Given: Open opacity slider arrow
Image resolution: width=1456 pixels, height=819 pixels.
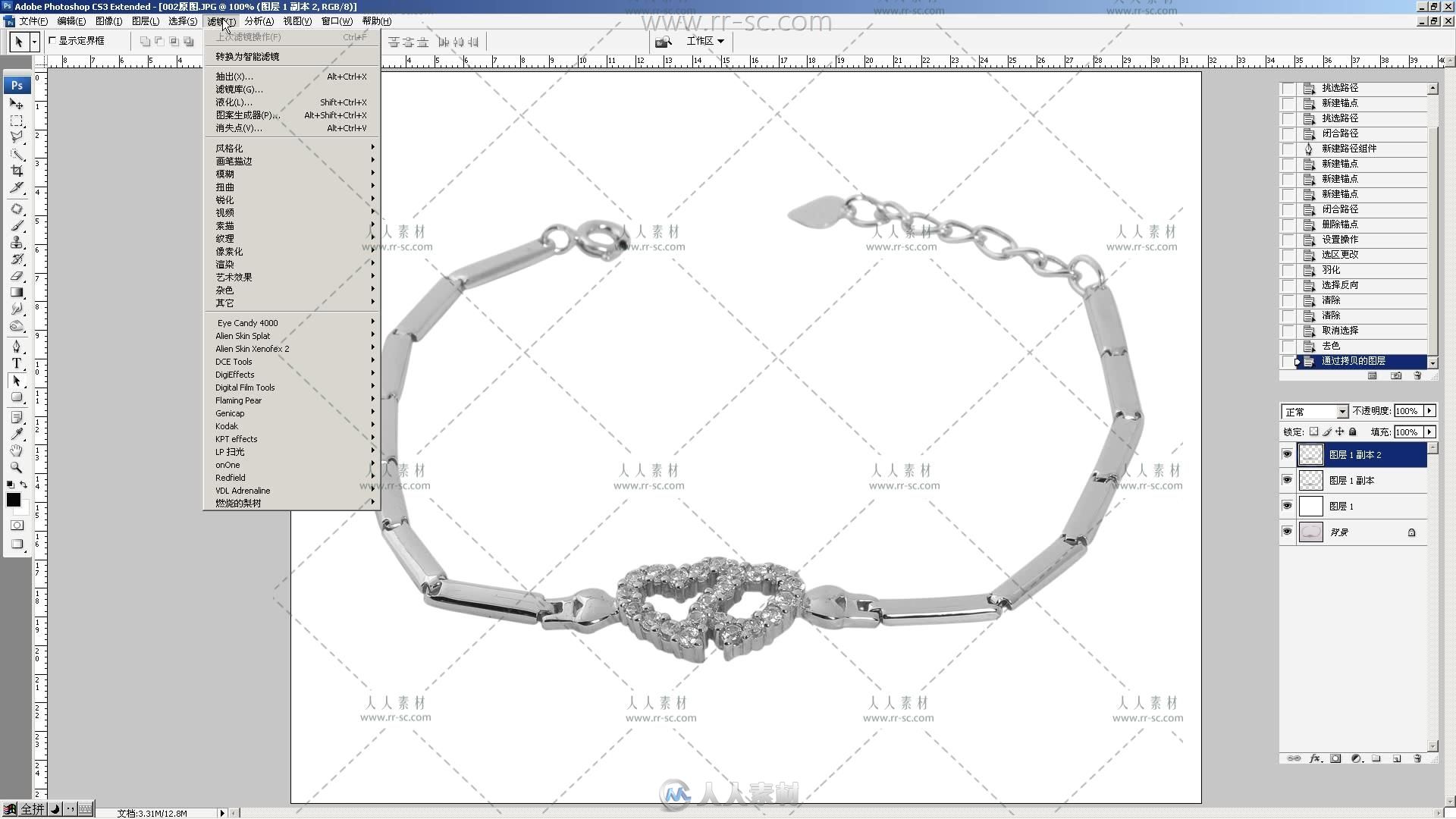Looking at the screenshot, I should click(x=1429, y=411).
